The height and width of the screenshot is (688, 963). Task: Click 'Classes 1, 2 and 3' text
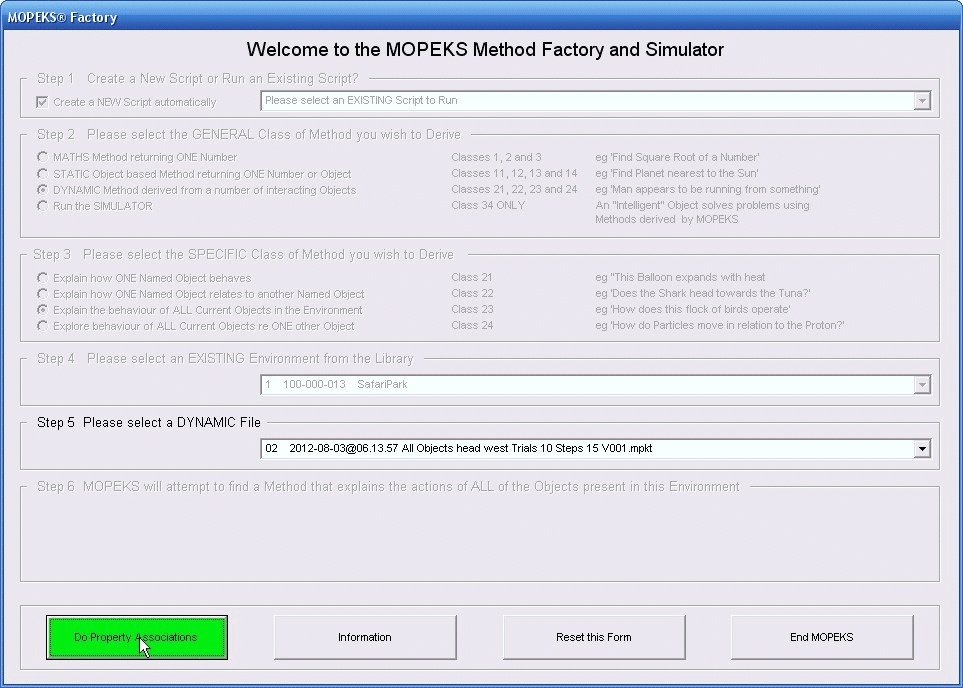(496, 157)
